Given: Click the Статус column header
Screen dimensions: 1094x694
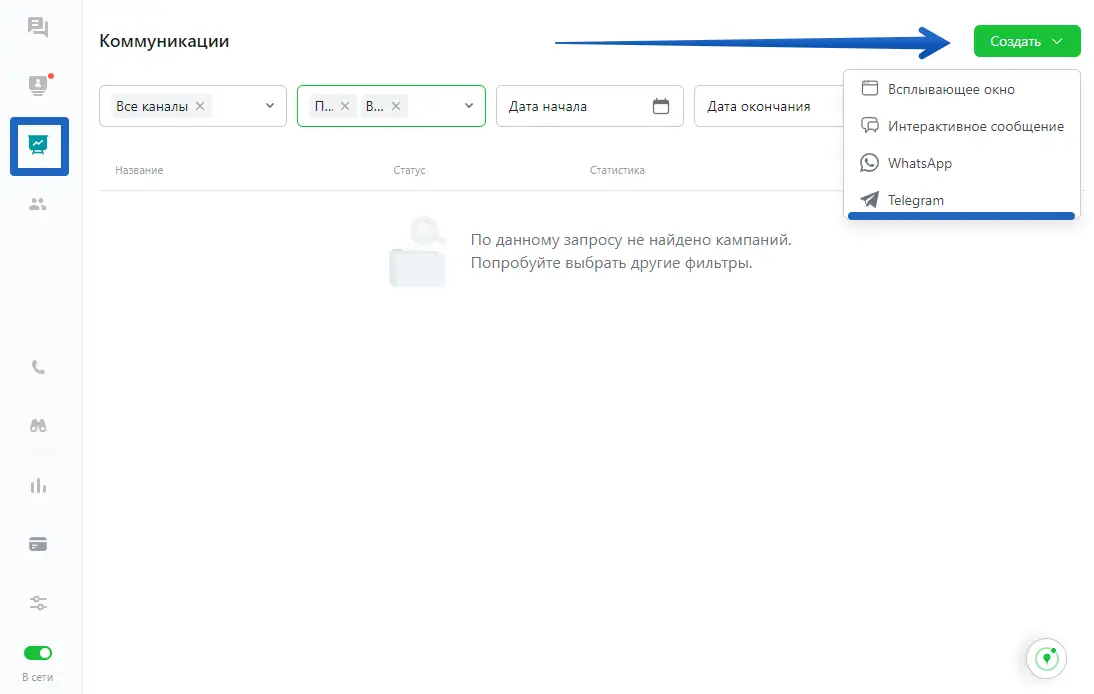Looking at the screenshot, I should (x=409, y=170).
